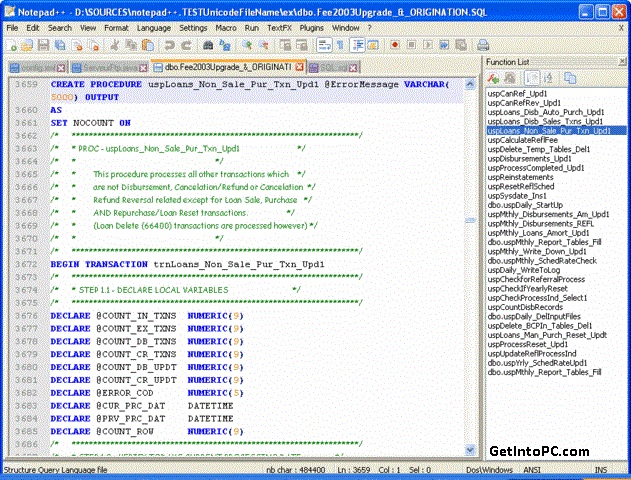Click the Close document toolbar icon

pyautogui.click(x=76, y=45)
